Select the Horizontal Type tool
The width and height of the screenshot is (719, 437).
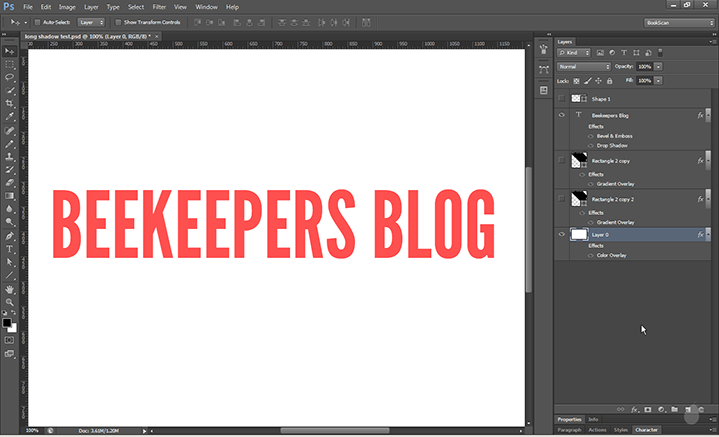[10, 248]
